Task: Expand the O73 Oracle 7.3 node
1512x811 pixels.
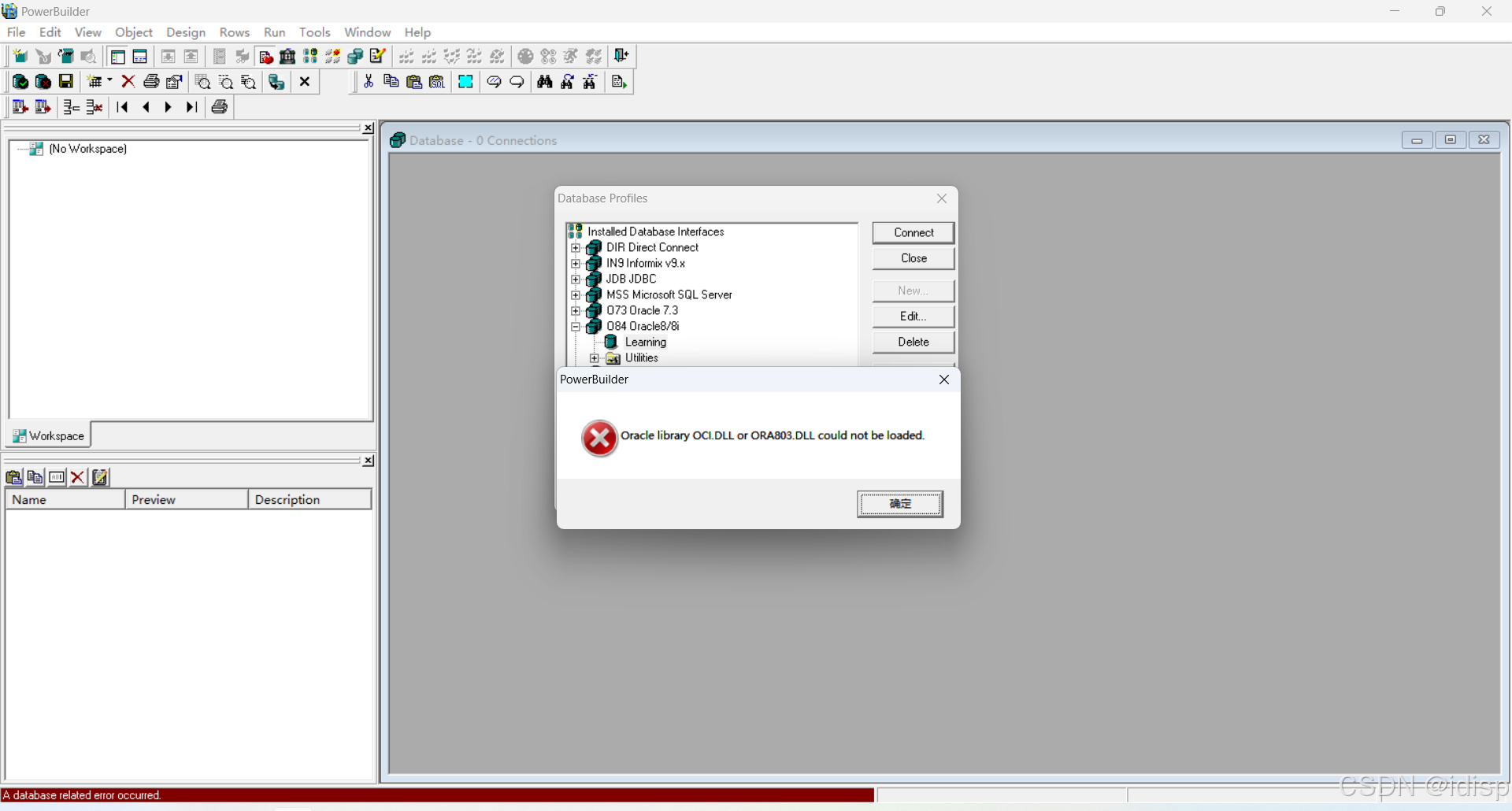Action: pos(576,310)
